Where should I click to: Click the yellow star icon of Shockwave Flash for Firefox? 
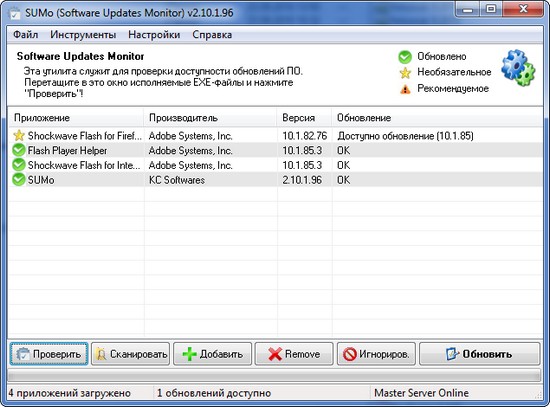(19, 135)
